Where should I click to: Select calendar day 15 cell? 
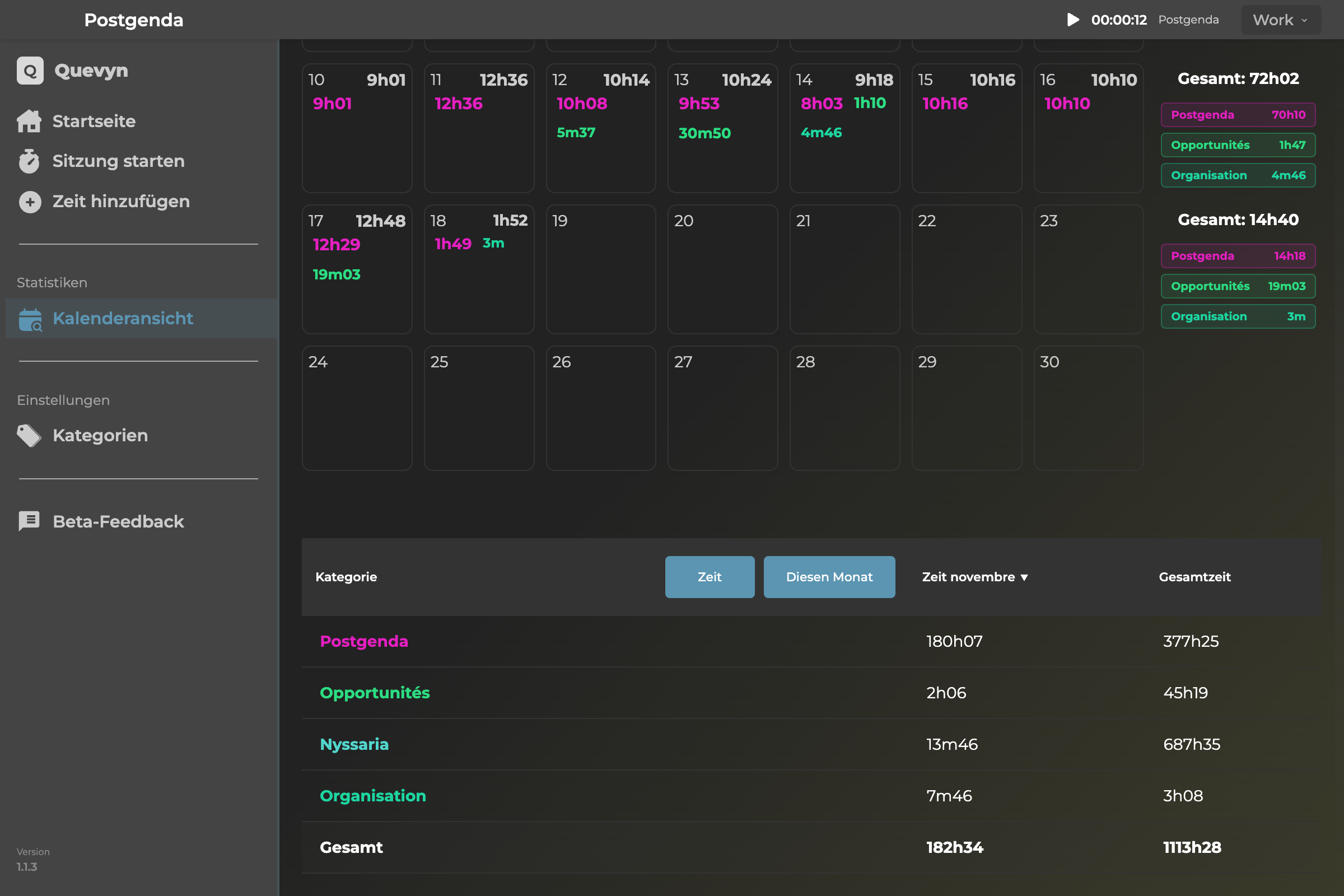pyautogui.click(x=967, y=128)
